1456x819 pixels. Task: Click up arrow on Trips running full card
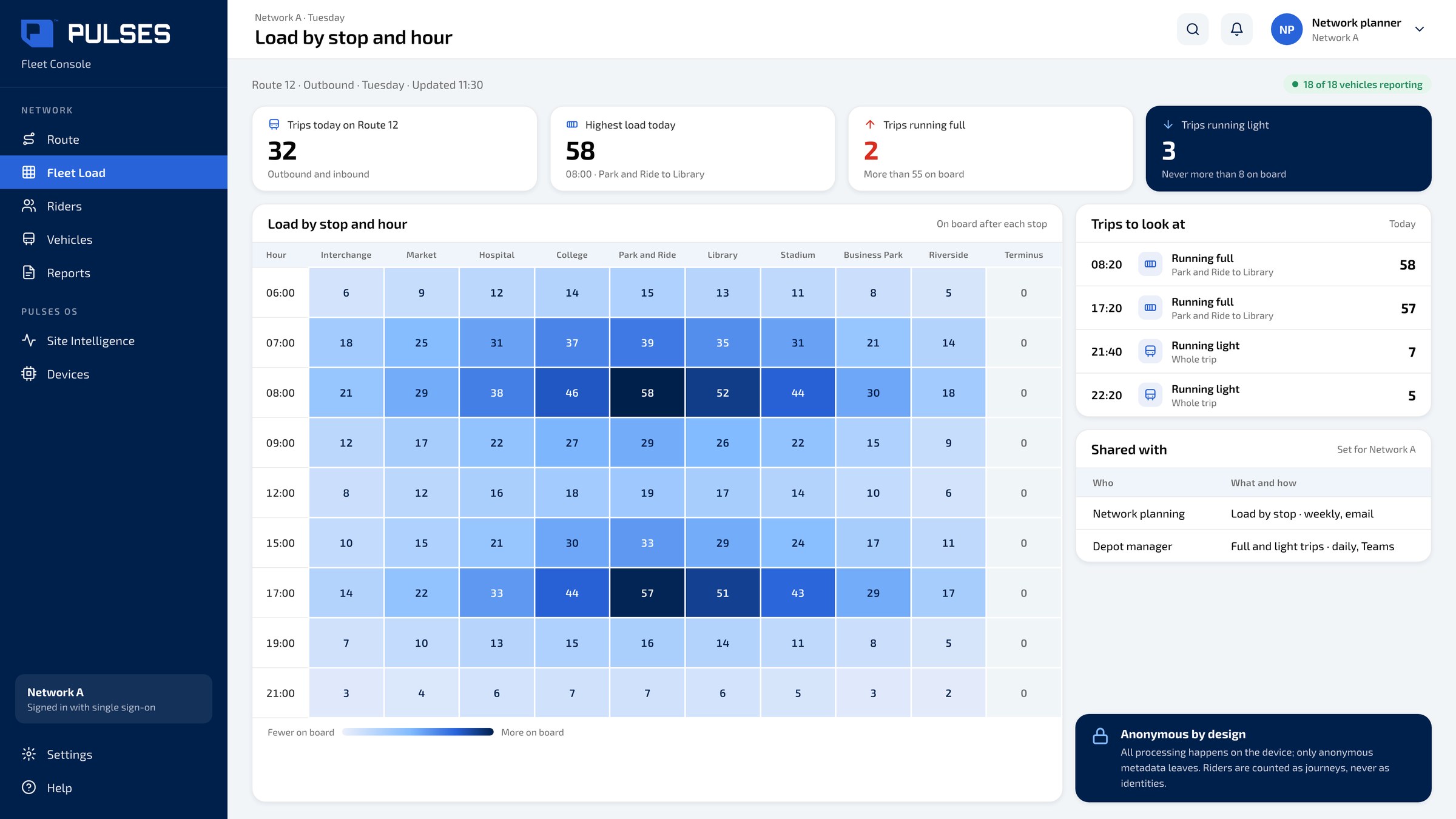(x=870, y=124)
